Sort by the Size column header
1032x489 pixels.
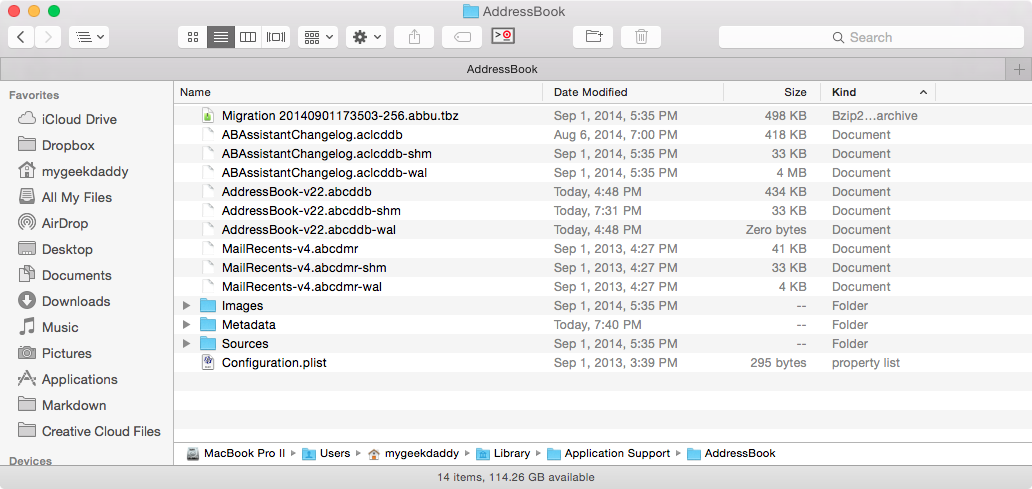772,92
